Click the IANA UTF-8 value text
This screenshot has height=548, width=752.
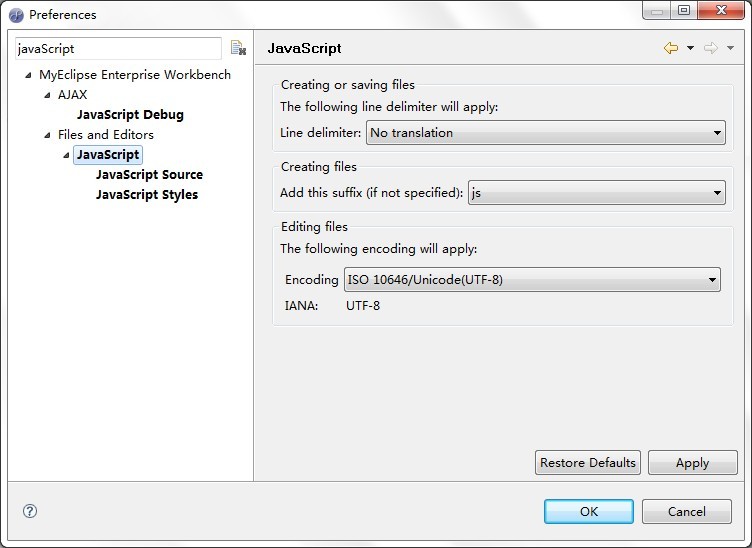coord(363,306)
